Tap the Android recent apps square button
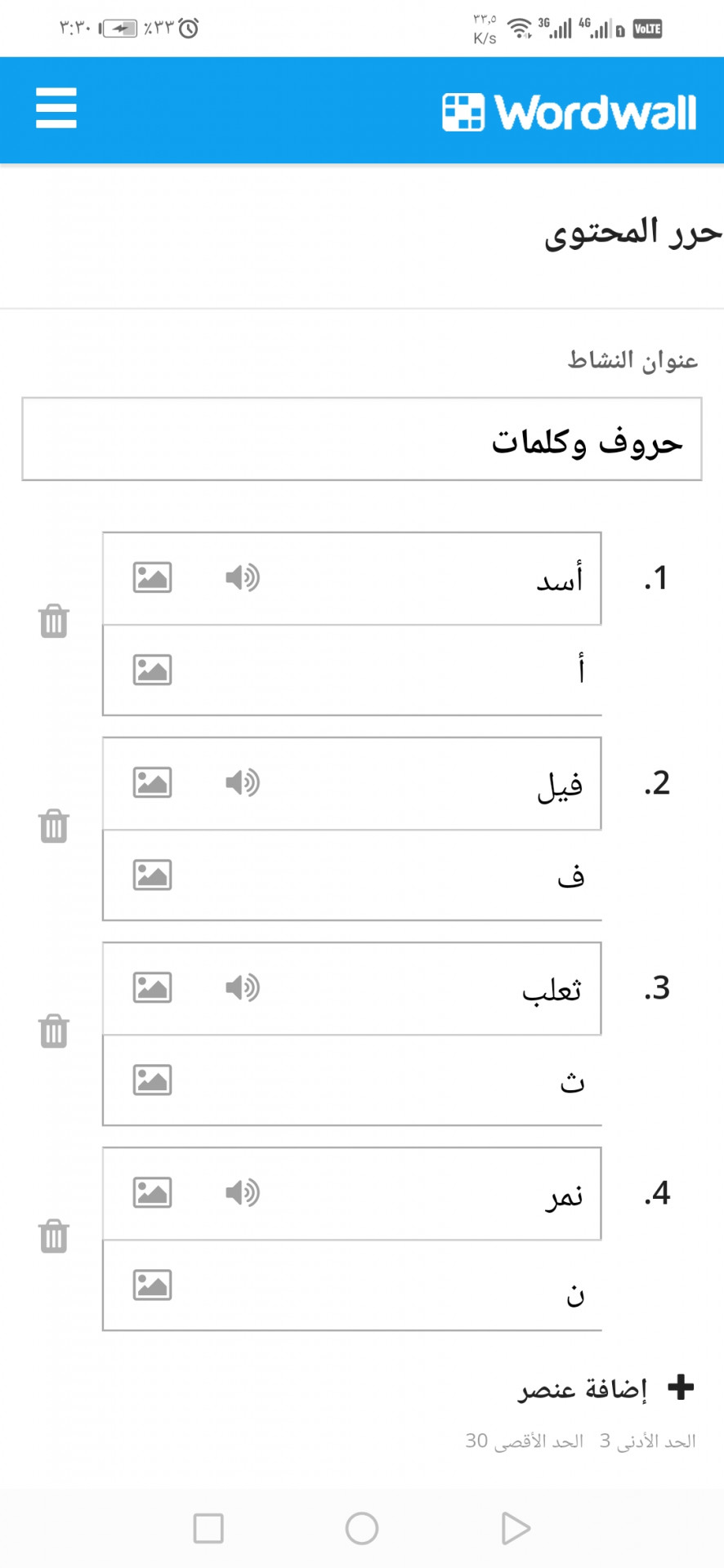Viewport: 724px width, 1568px height. (x=208, y=1528)
